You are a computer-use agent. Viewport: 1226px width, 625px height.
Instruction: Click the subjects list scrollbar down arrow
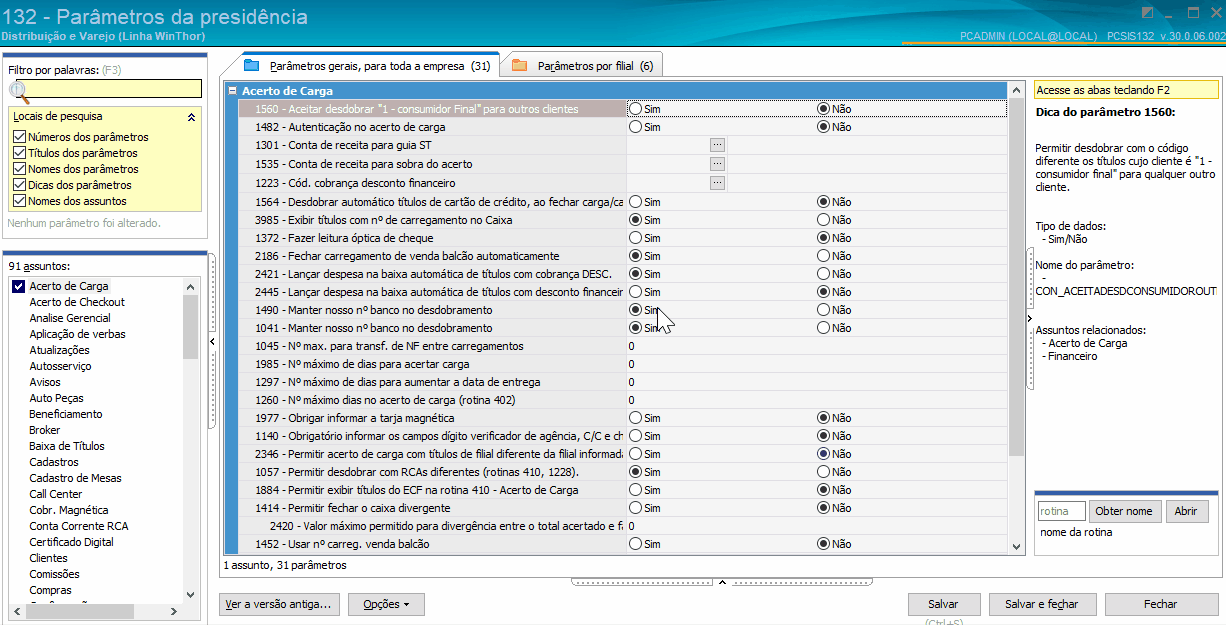(x=191, y=593)
